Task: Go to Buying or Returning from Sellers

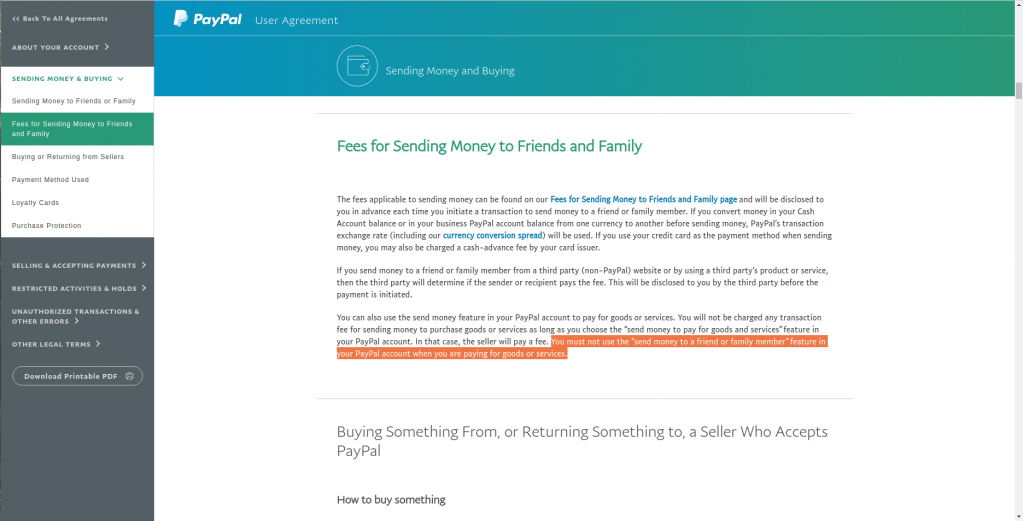Action: click(x=77, y=156)
